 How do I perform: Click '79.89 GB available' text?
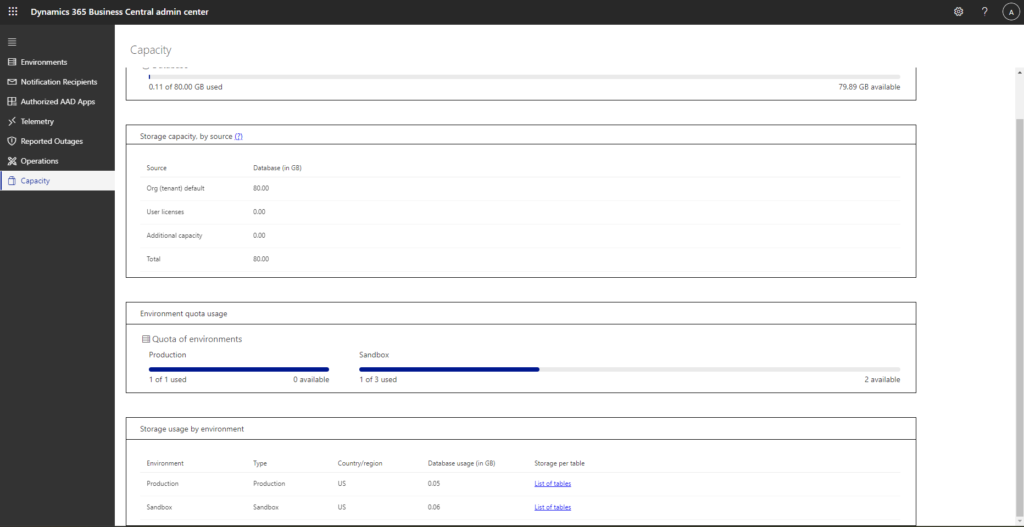pyautogui.click(x=869, y=87)
